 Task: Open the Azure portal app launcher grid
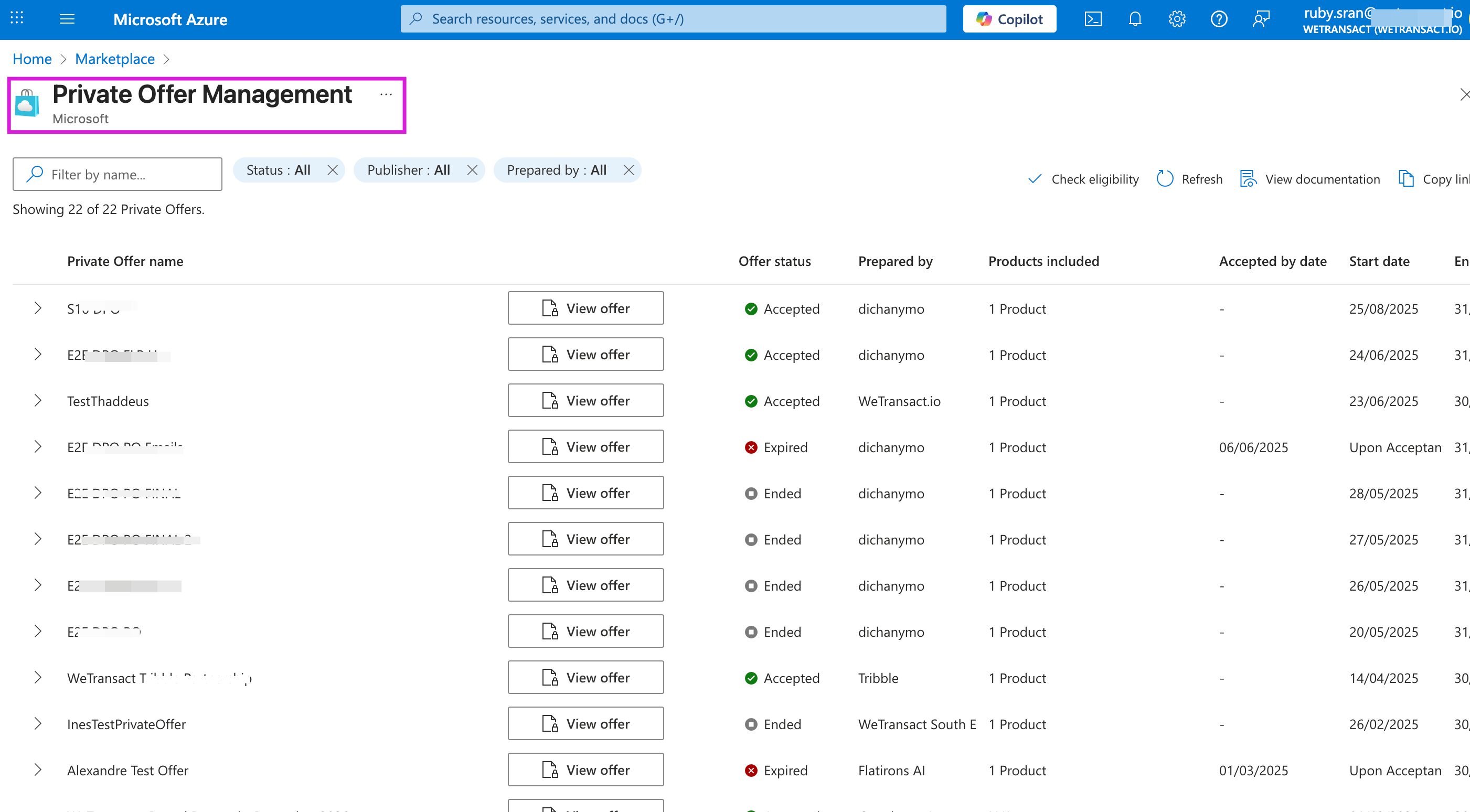pyautogui.click(x=17, y=19)
